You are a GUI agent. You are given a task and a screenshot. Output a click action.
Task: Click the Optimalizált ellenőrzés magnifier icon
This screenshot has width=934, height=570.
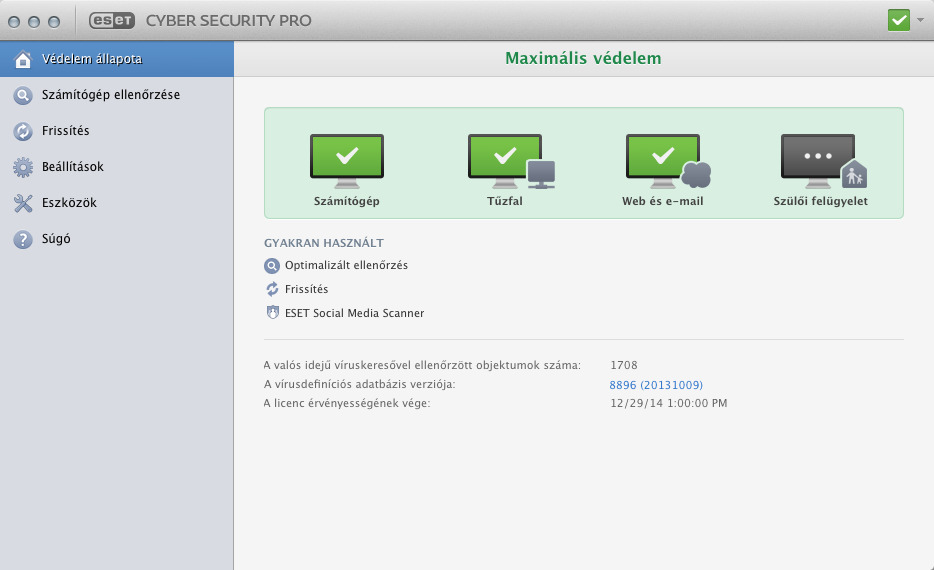pyautogui.click(x=272, y=266)
